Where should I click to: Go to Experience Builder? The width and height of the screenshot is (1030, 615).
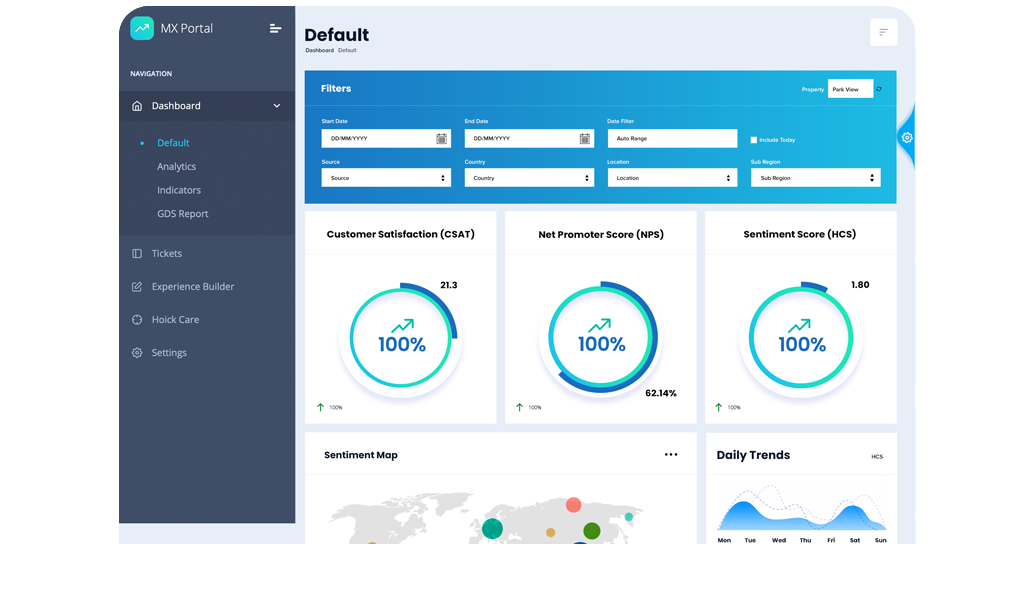coord(192,287)
